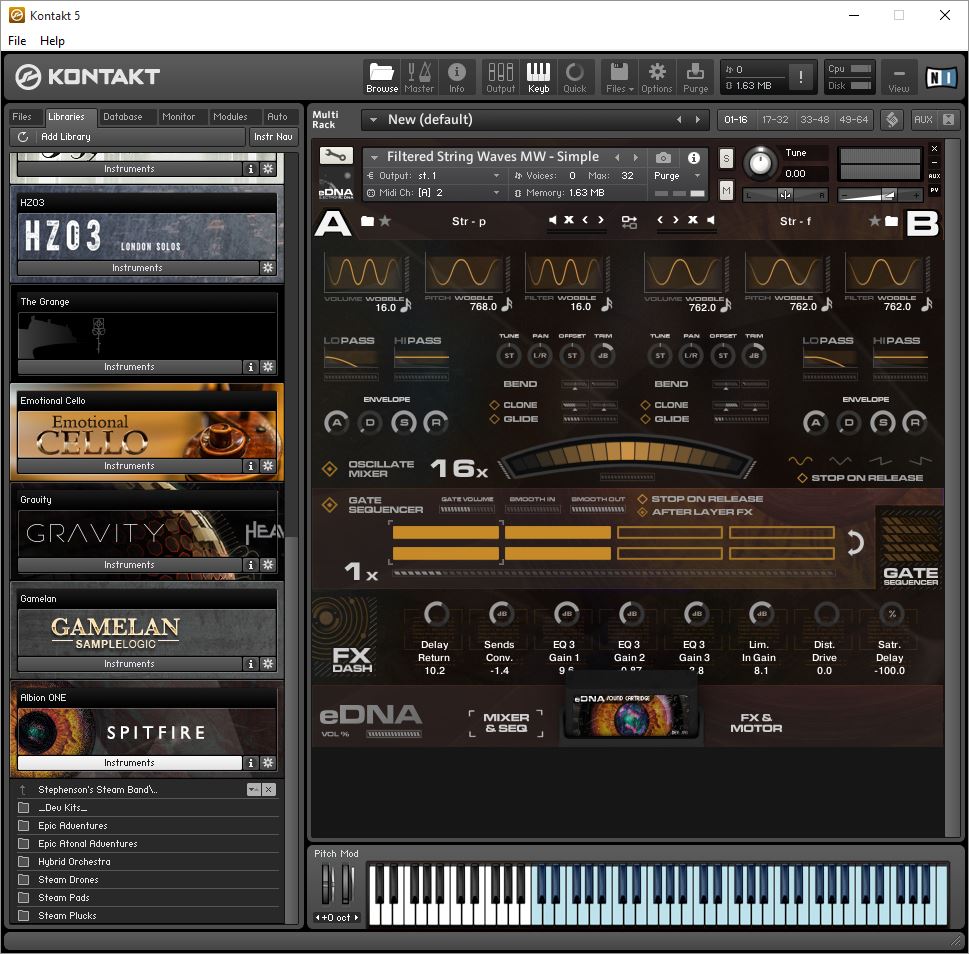Open the layer B folder icon

(x=891, y=221)
